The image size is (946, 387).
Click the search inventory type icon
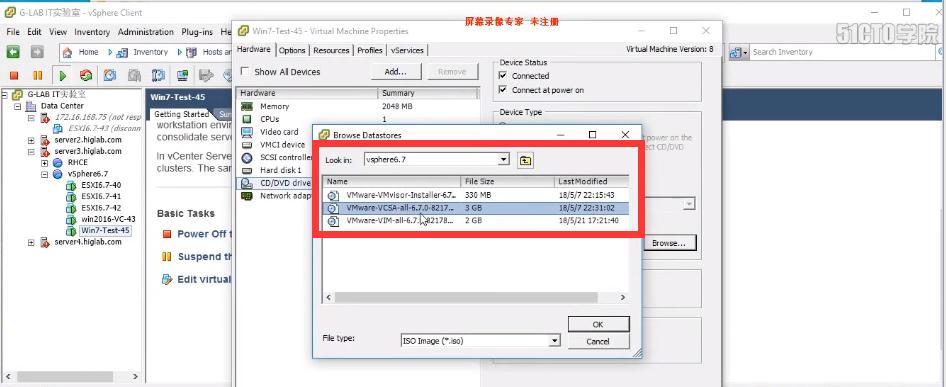[738, 53]
